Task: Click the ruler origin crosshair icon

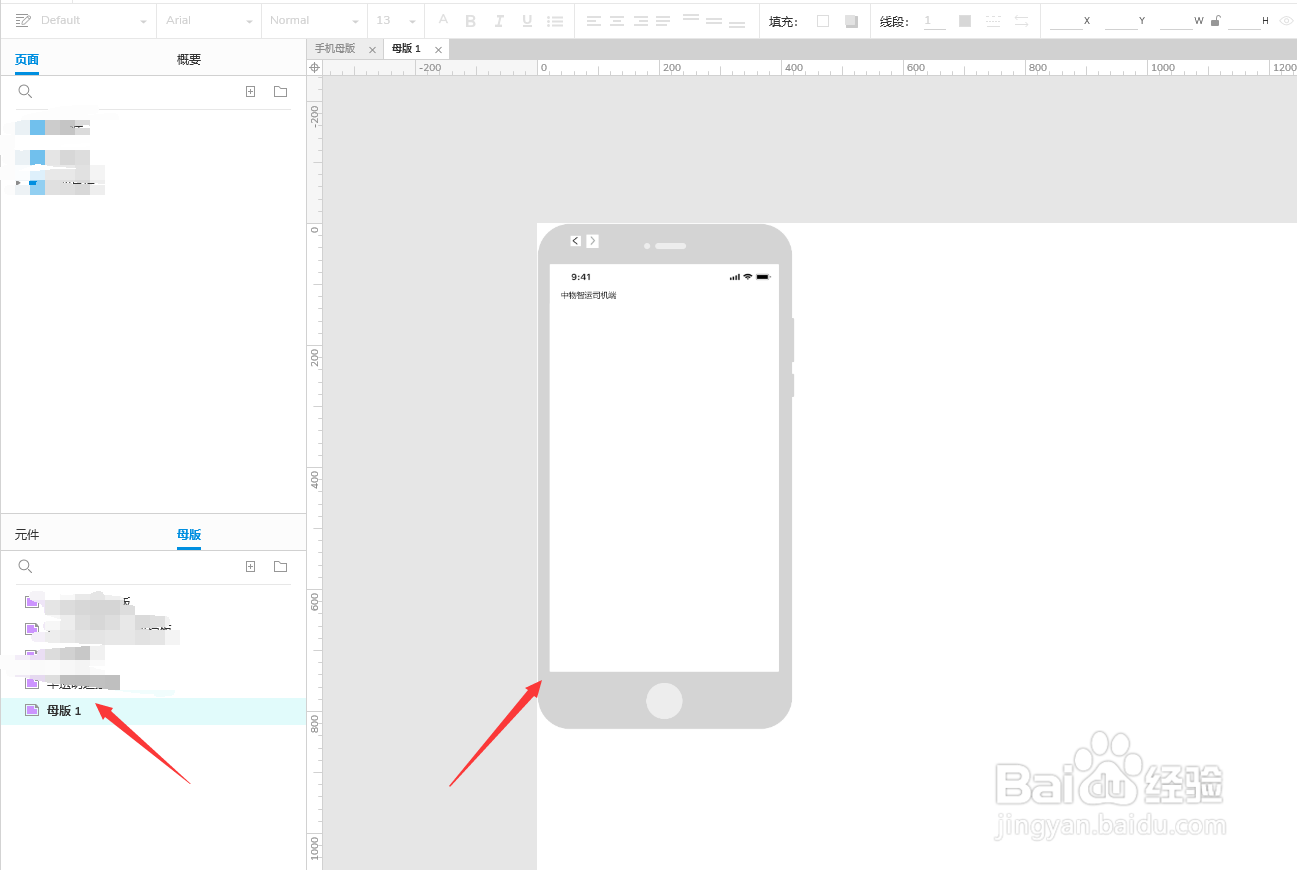Action: pyautogui.click(x=315, y=67)
